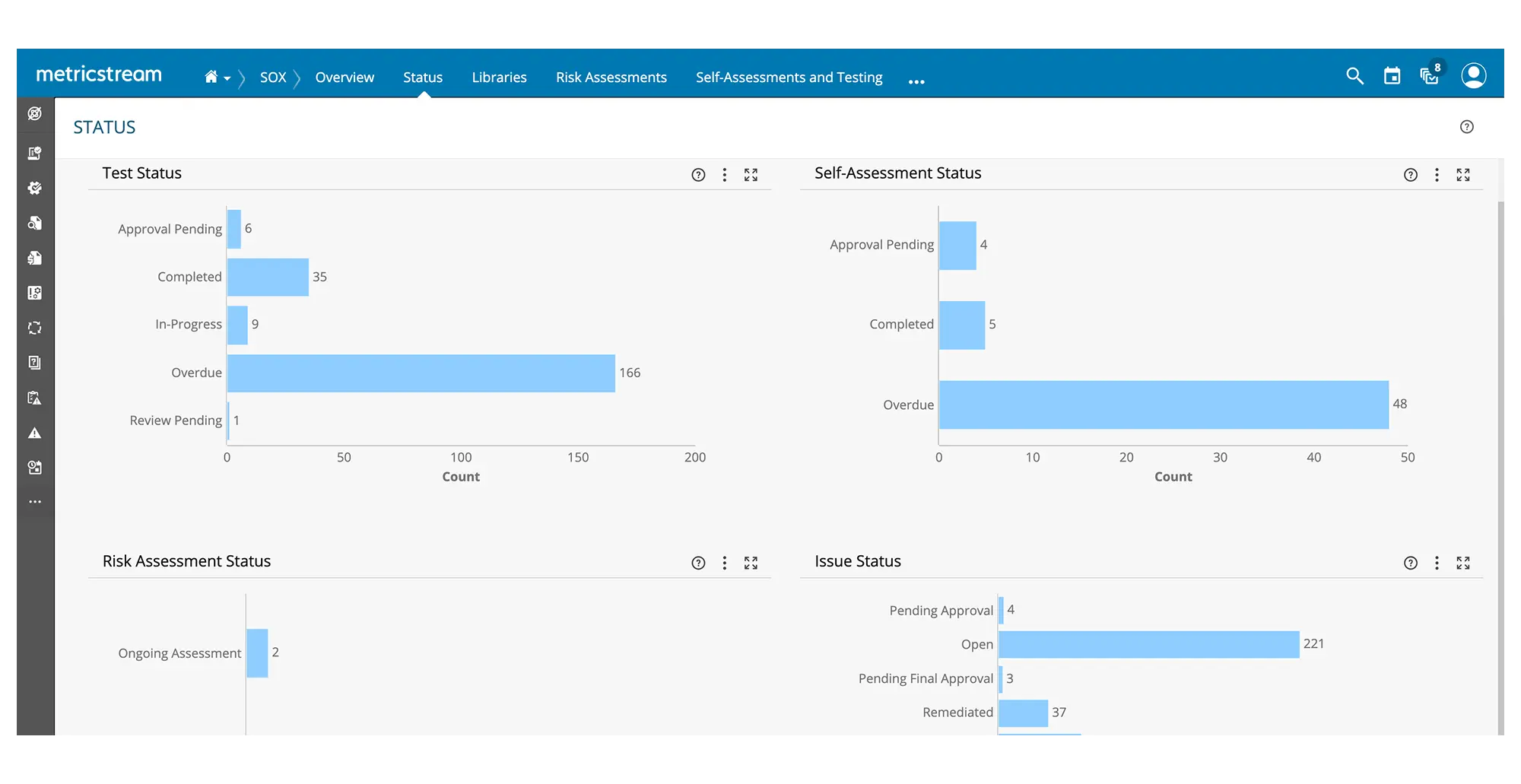Select the exclamation settings sidebar icon
Image resolution: width=1521 pixels, height=784 pixels.
(x=35, y=293)
